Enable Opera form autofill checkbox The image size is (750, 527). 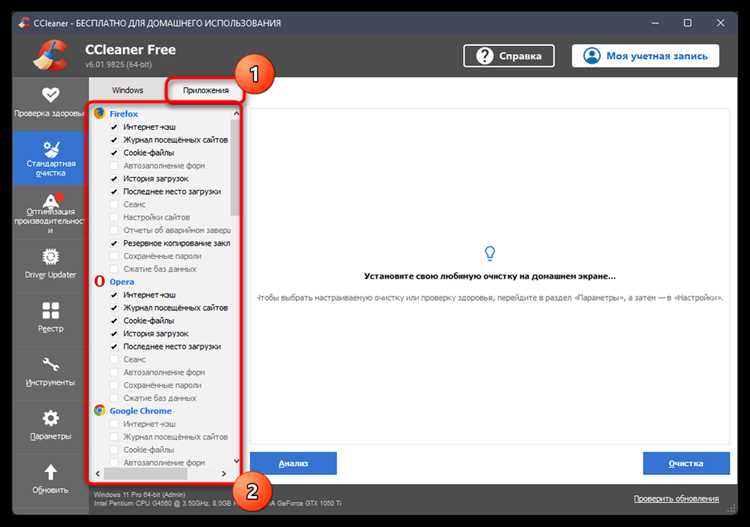click(x=114, y=373)
